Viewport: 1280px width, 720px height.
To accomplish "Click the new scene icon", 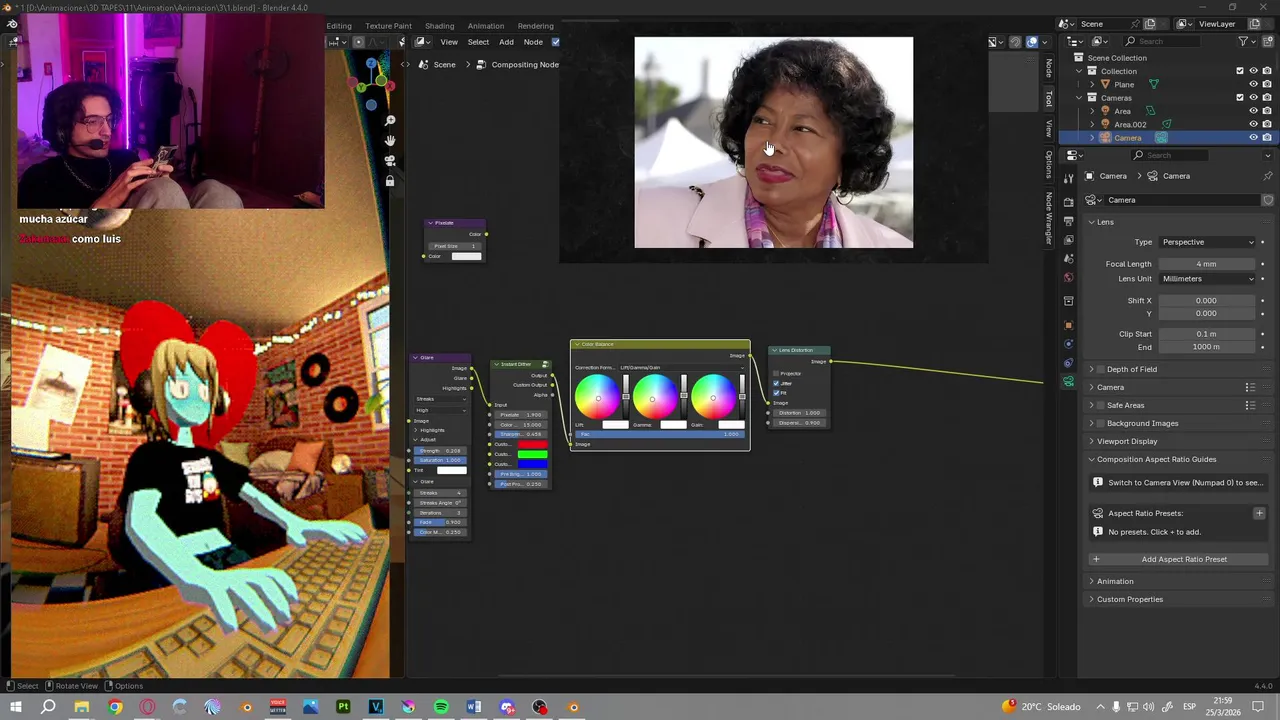I will (x=1150, y=24).
